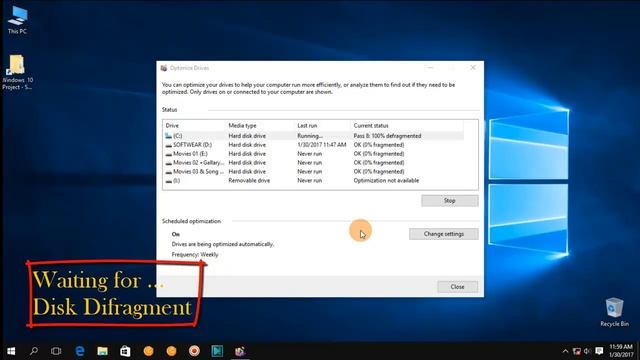
Task: Launch Microsoft Edge from the taskbar
Action: (80, 351)
